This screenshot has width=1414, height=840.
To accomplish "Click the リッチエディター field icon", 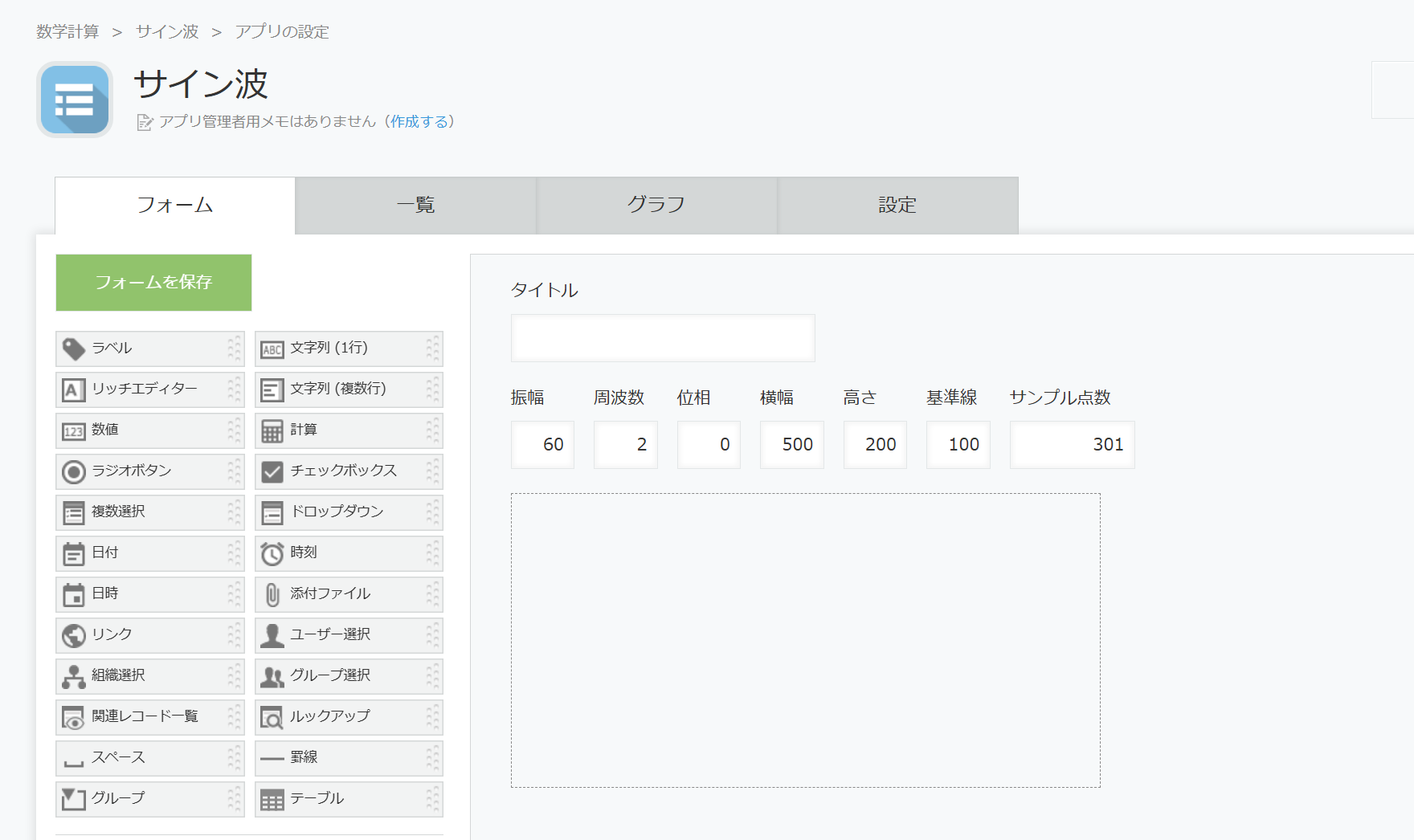I will [x=74, y=390].
